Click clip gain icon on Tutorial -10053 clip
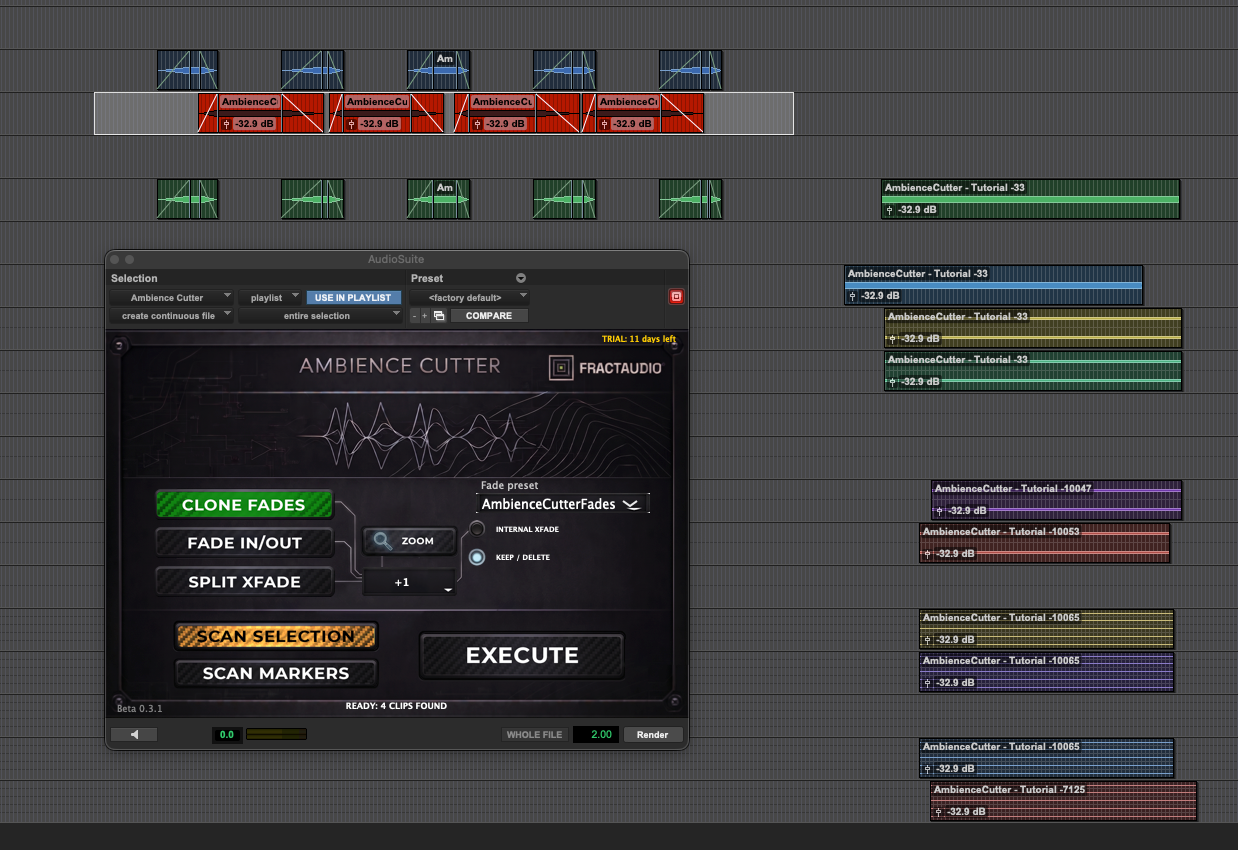Viewport: 1238px width, 850px height. [x=929, y=553]
